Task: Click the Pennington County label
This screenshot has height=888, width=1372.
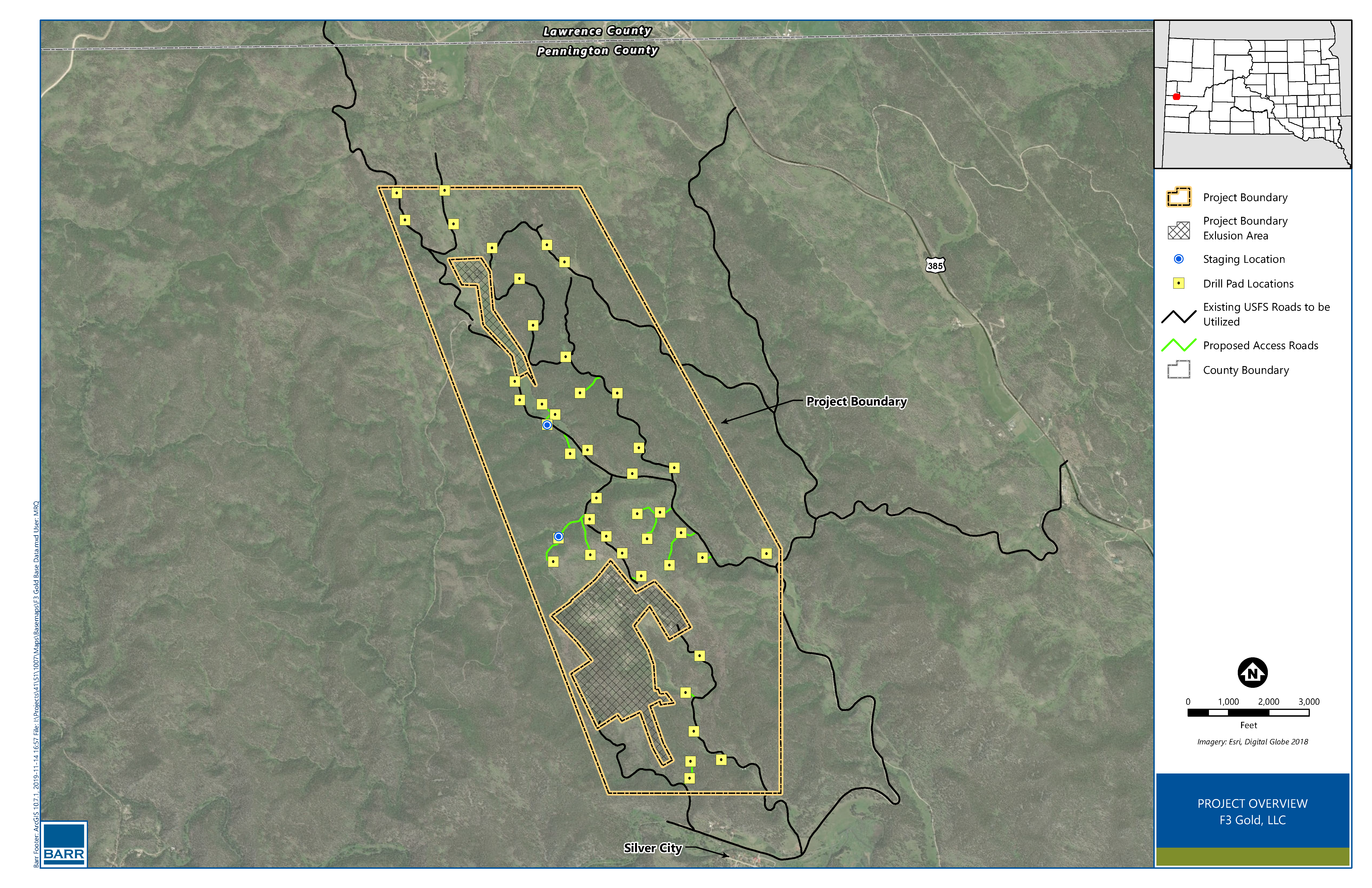Action: (x=597, y=51)
